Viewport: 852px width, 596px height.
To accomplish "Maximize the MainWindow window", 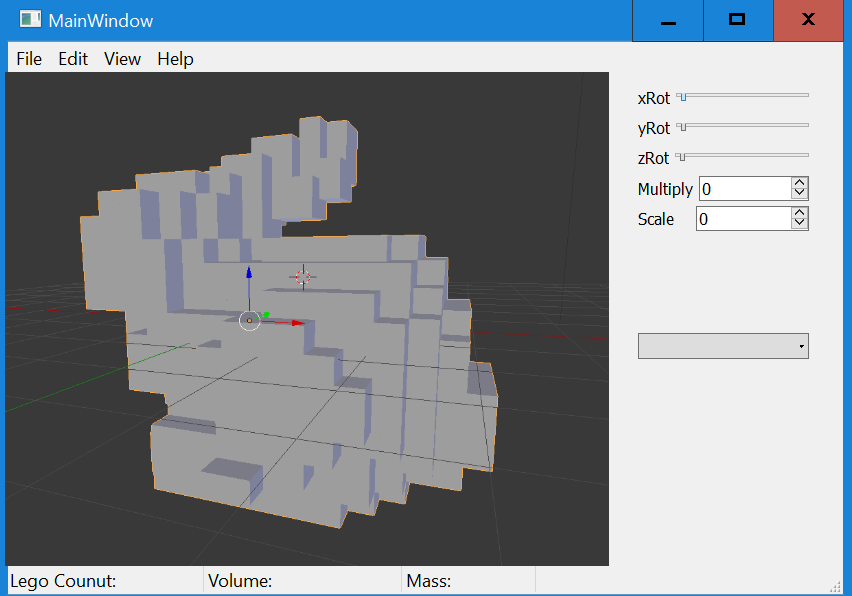I will click(738, 21).
